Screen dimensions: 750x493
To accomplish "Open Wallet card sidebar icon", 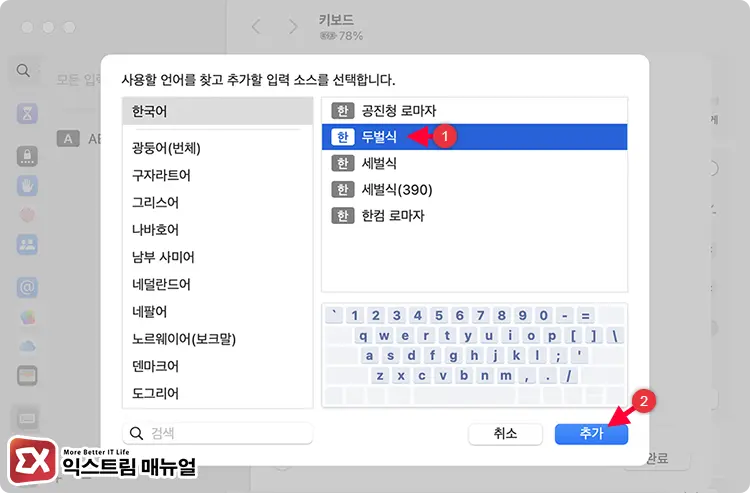I will (x=27, y=376).
